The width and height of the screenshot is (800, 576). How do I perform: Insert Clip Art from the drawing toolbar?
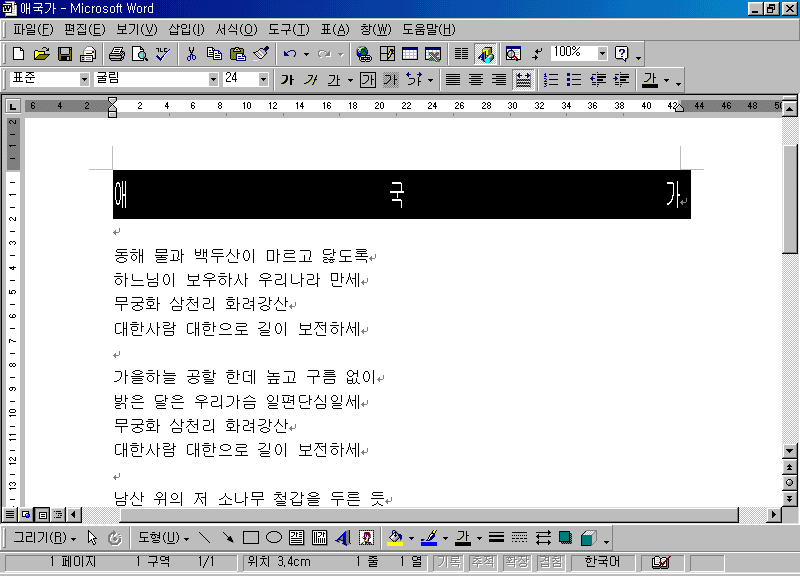click(x=366, y=538)
